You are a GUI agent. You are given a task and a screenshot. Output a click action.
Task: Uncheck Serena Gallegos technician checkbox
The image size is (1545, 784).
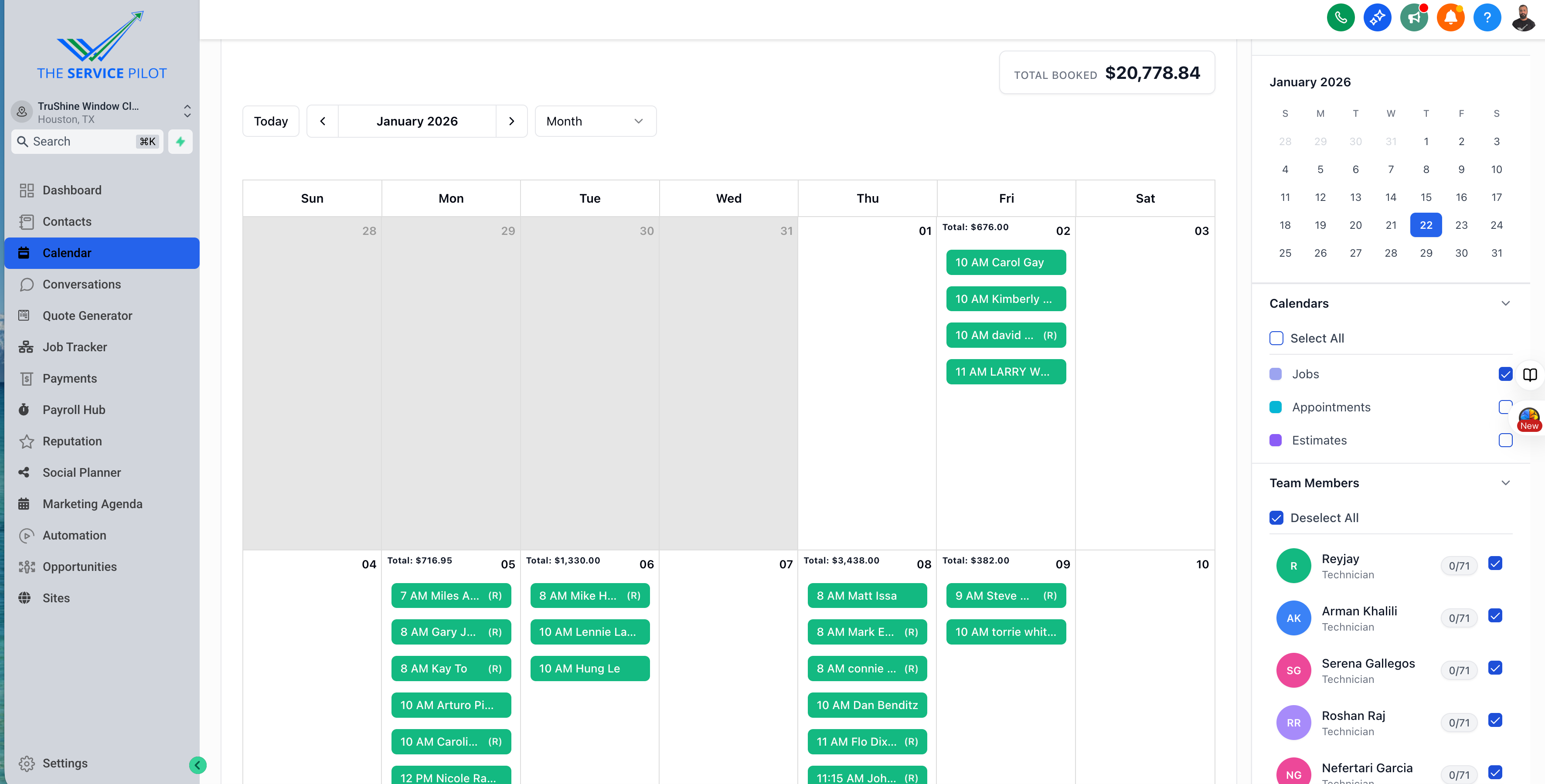1494,669
